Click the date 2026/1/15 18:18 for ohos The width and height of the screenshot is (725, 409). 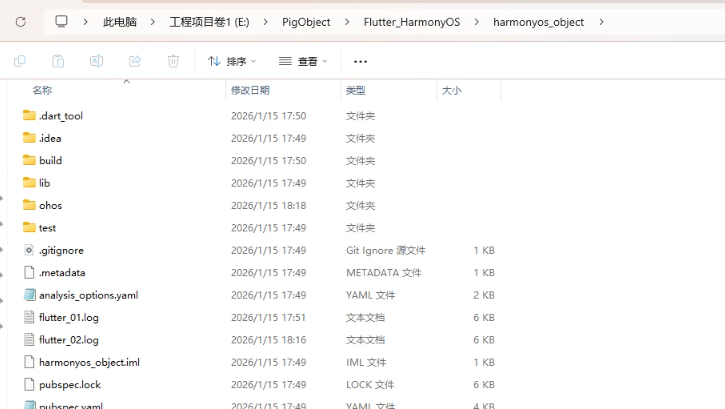point(269,205)
